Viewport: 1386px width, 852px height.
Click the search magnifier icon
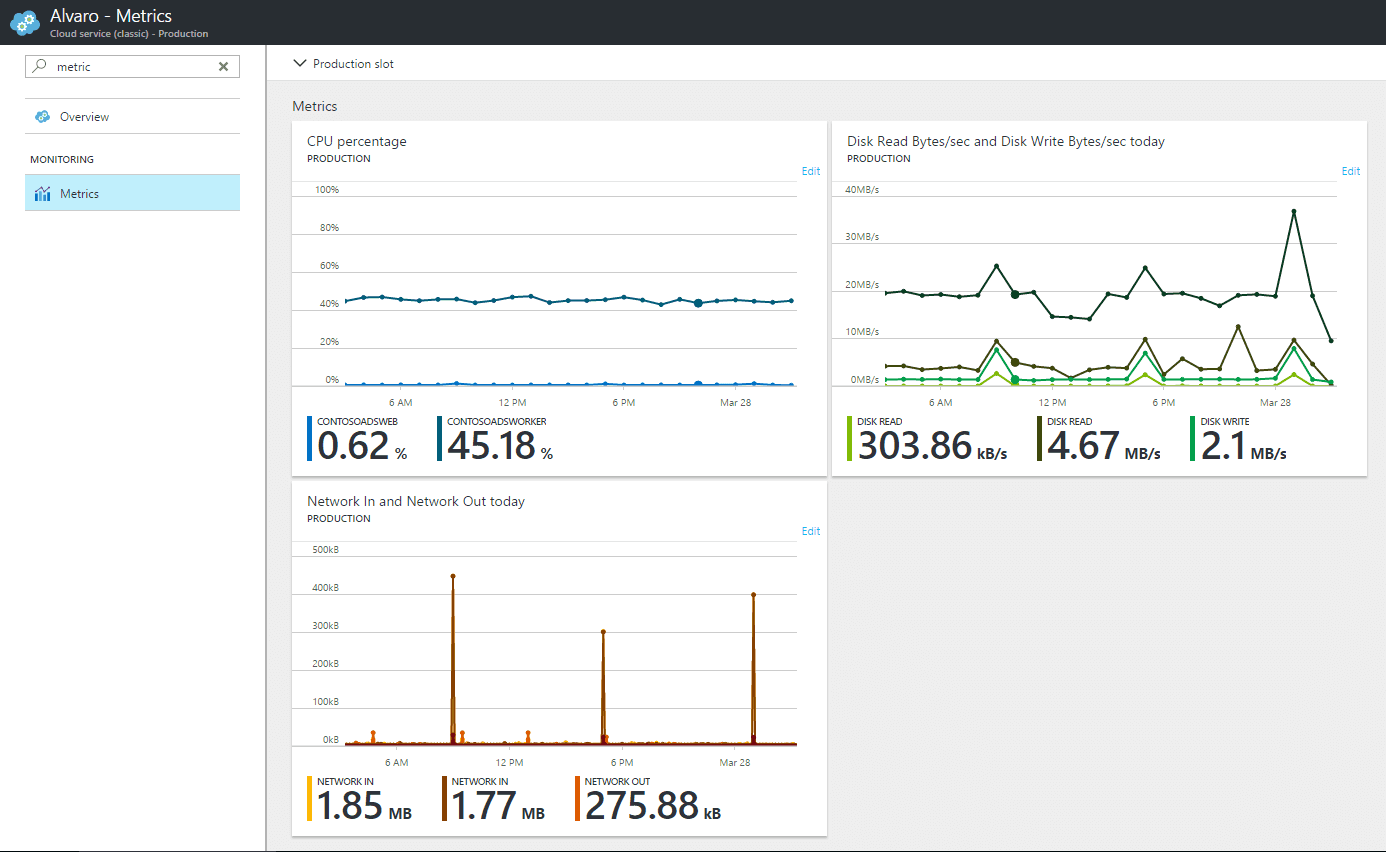click(39, 66)
